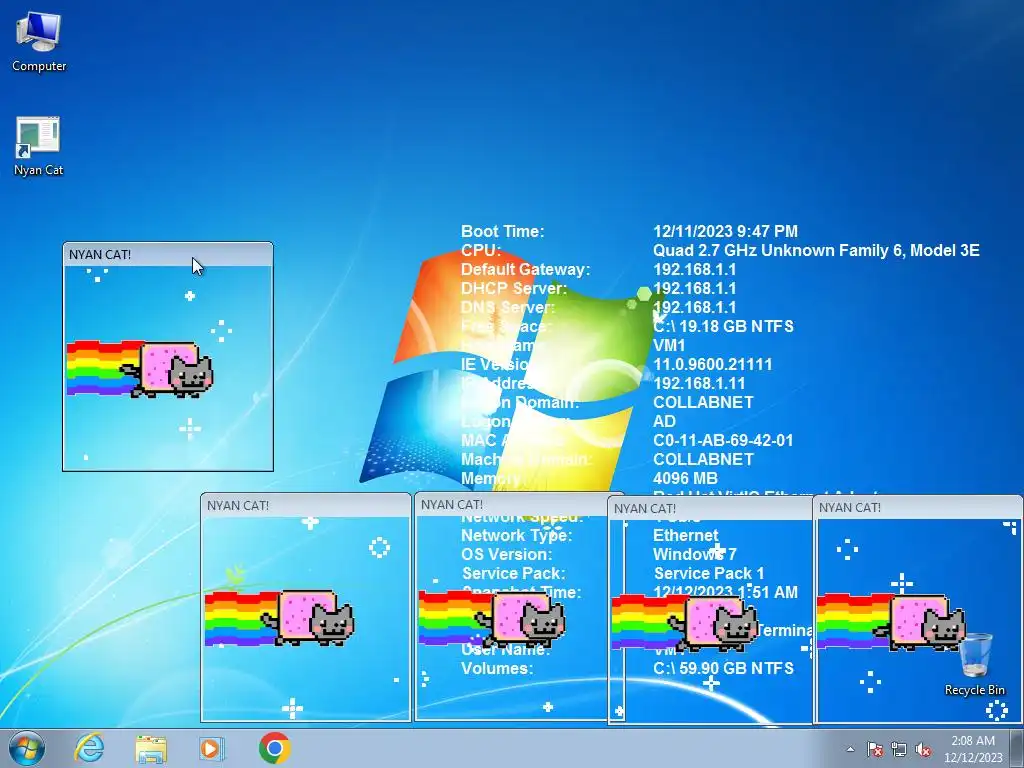Click the 'Quad 2.7 GHz Unknown Family 6, Model 3E' text

point(816,250)
